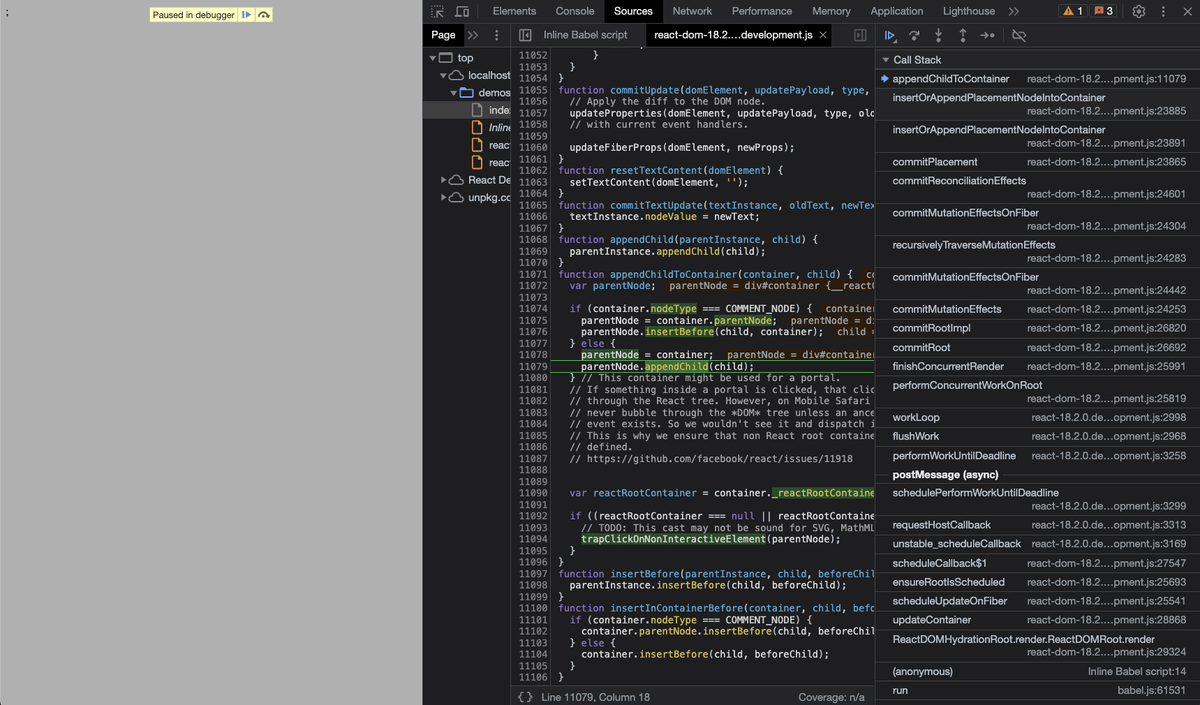Close the react-dom development.js tab
Screen dimensions: 1200x705
point(823,35)
